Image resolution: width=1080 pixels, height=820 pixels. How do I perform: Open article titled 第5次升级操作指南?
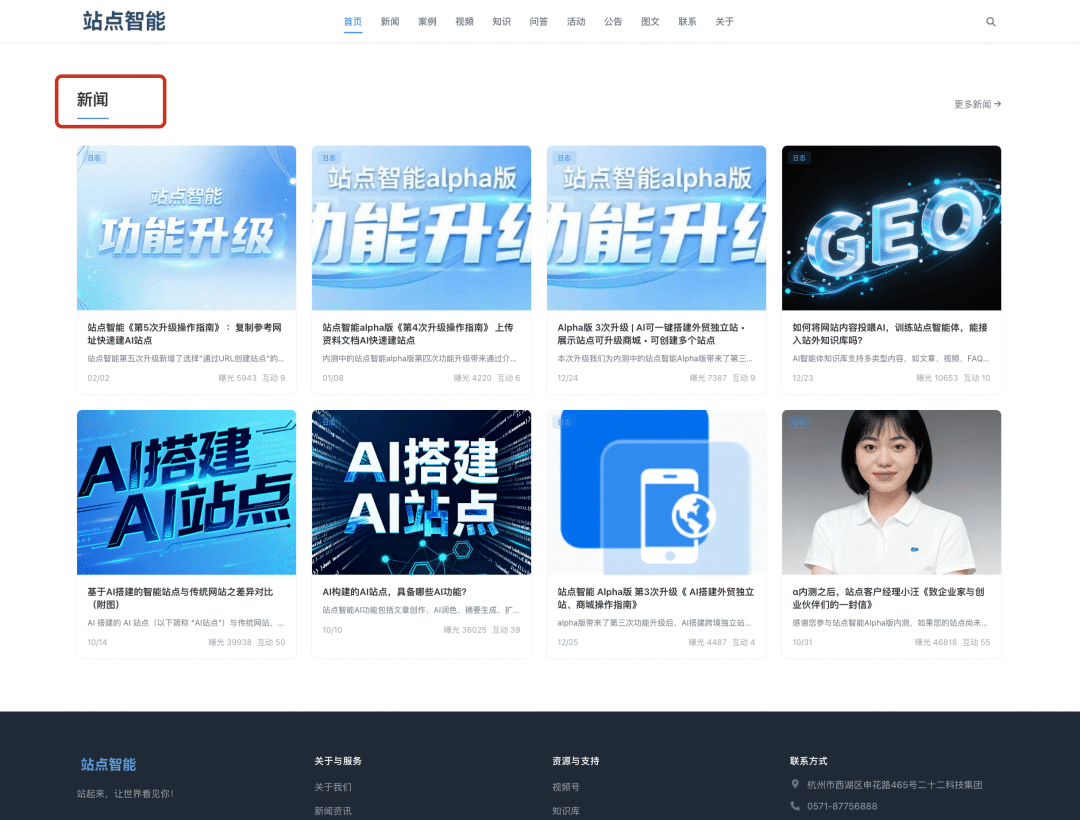click(x=185, y=333)
